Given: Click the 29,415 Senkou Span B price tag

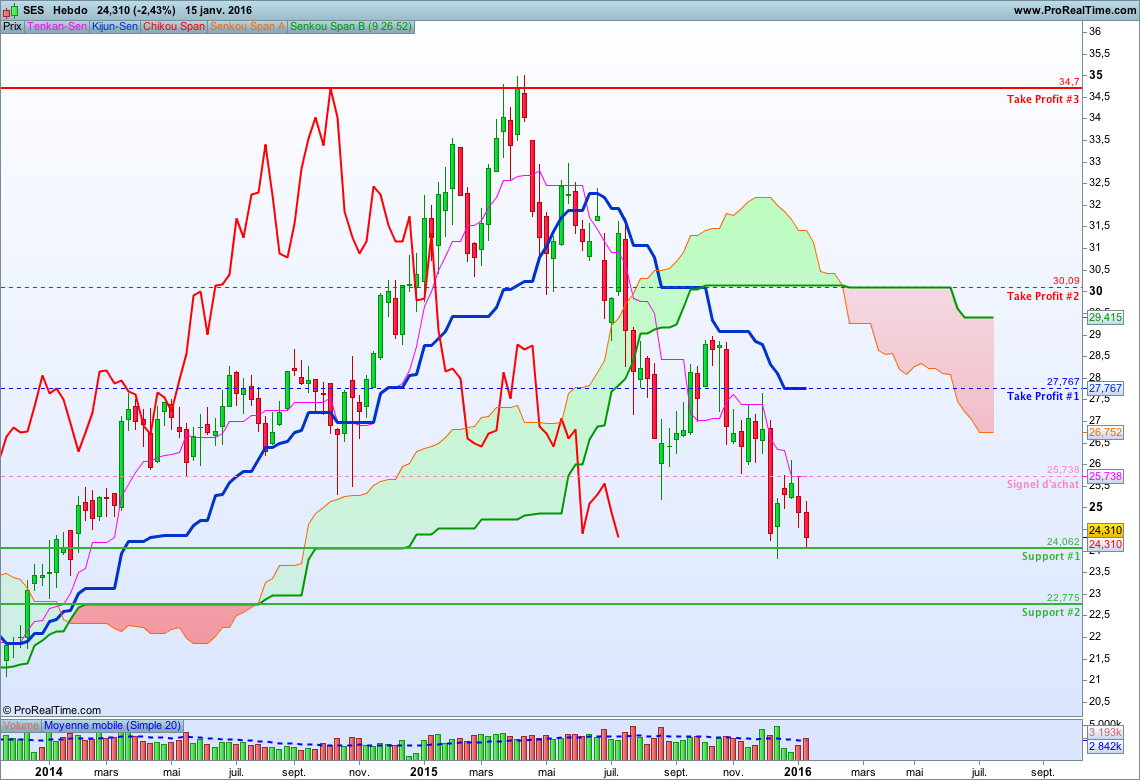Looking at the screenshot, I should tap(1105, 317).
